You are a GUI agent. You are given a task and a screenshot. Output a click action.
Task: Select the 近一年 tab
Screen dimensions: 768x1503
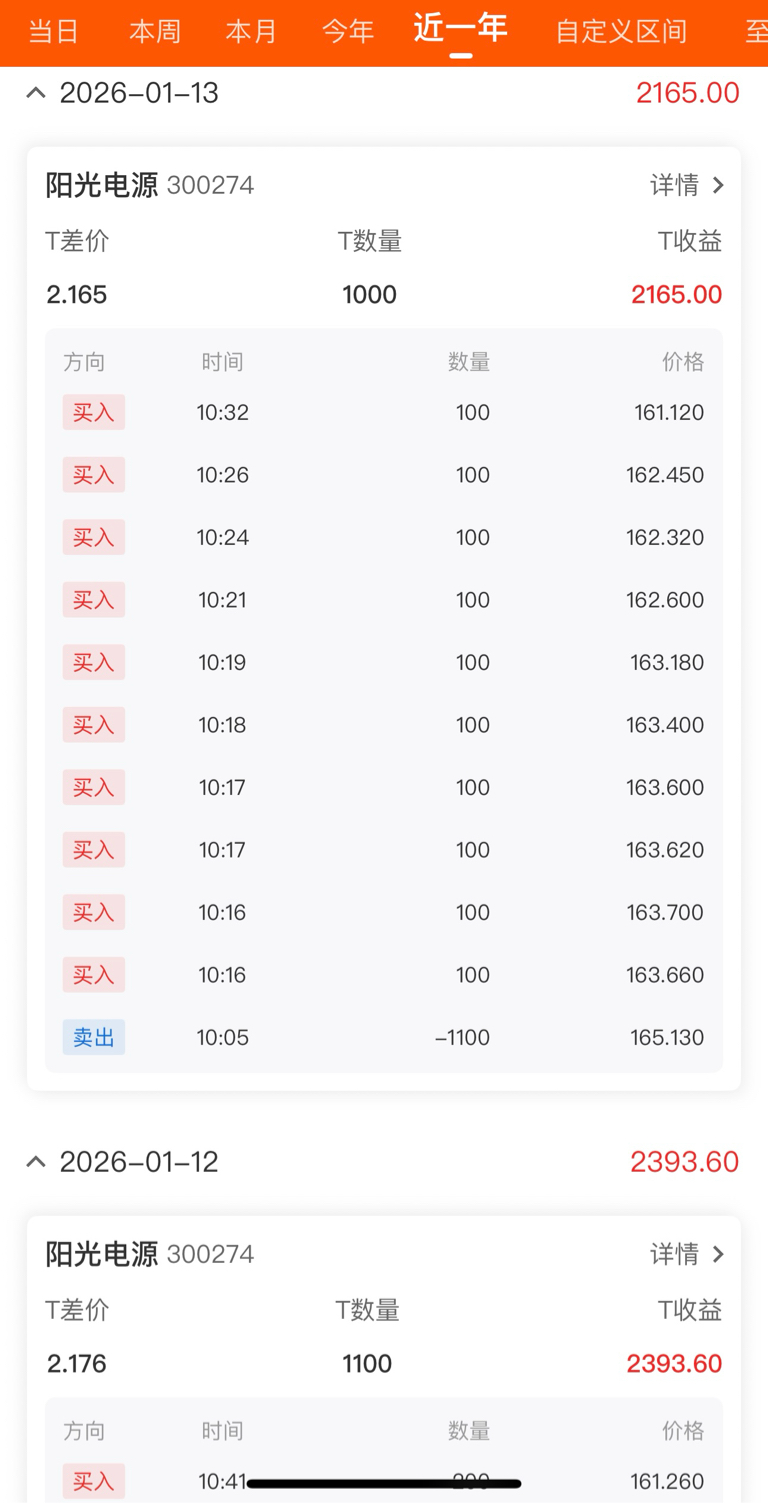point(460,29)
